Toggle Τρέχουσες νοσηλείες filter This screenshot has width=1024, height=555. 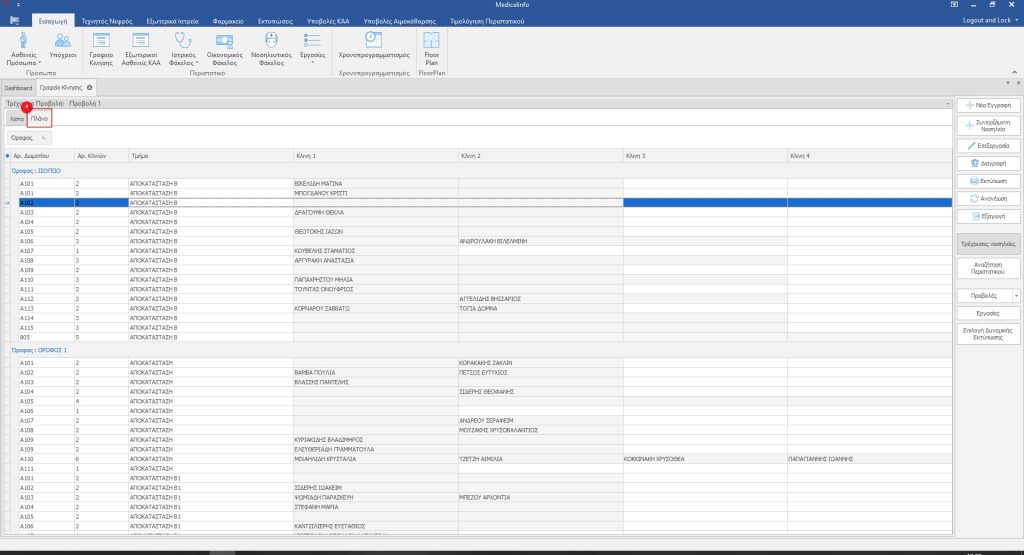pos(988,243)
